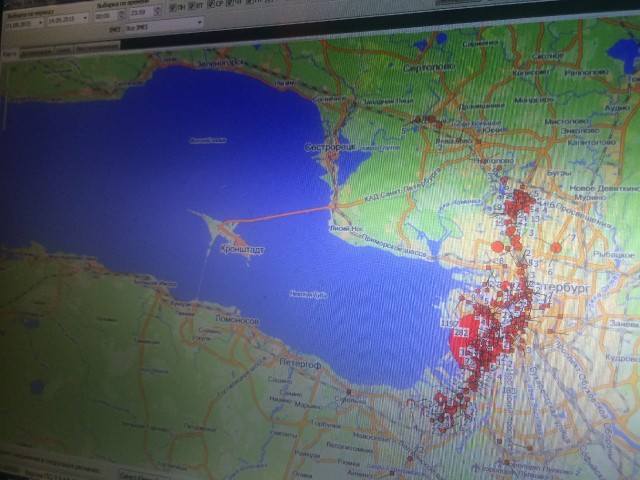Click the end time spinner arrows
This screenshot has height=480, width=640.
(156, 13)
